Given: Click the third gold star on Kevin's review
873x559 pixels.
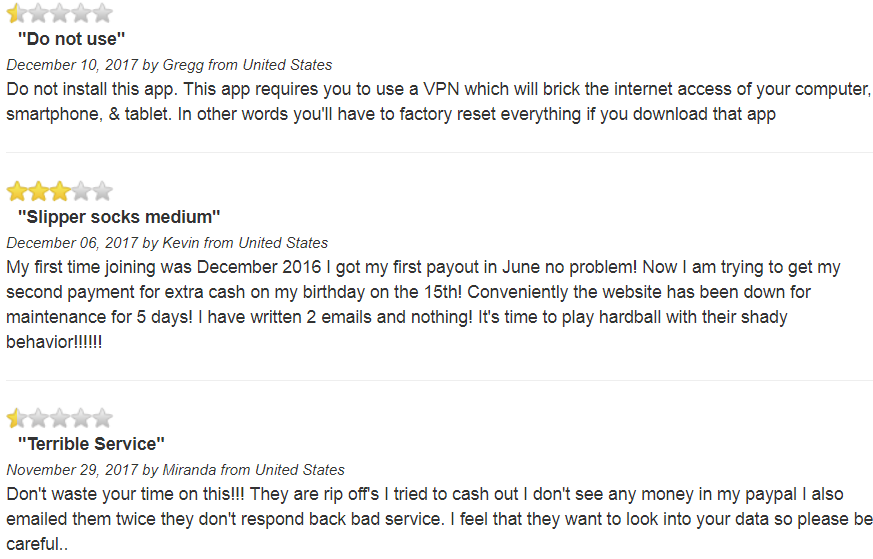Looking at the screenshot, I should coord(60,192).
